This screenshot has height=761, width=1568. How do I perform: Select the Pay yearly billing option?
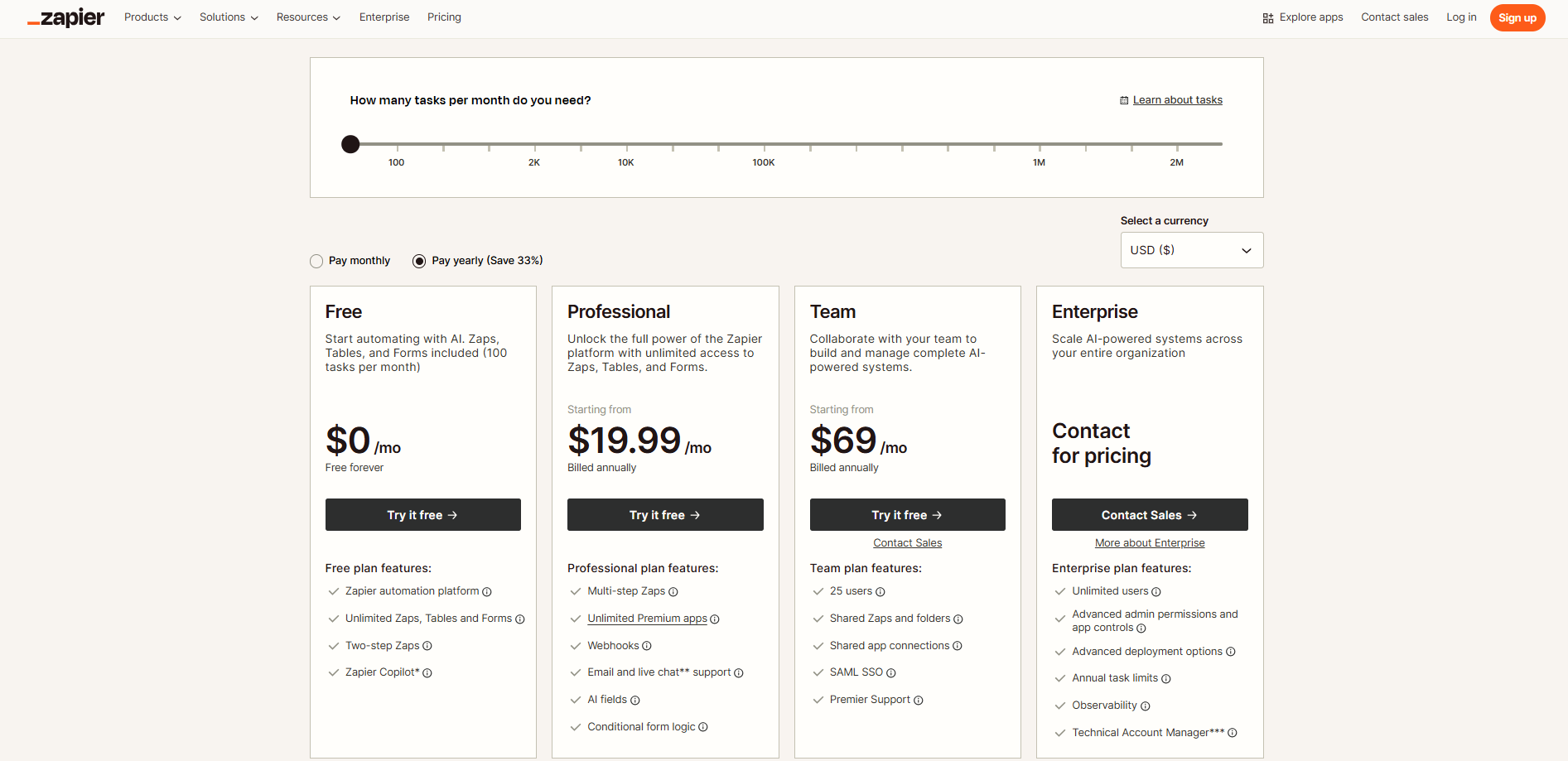click(419, 260)
